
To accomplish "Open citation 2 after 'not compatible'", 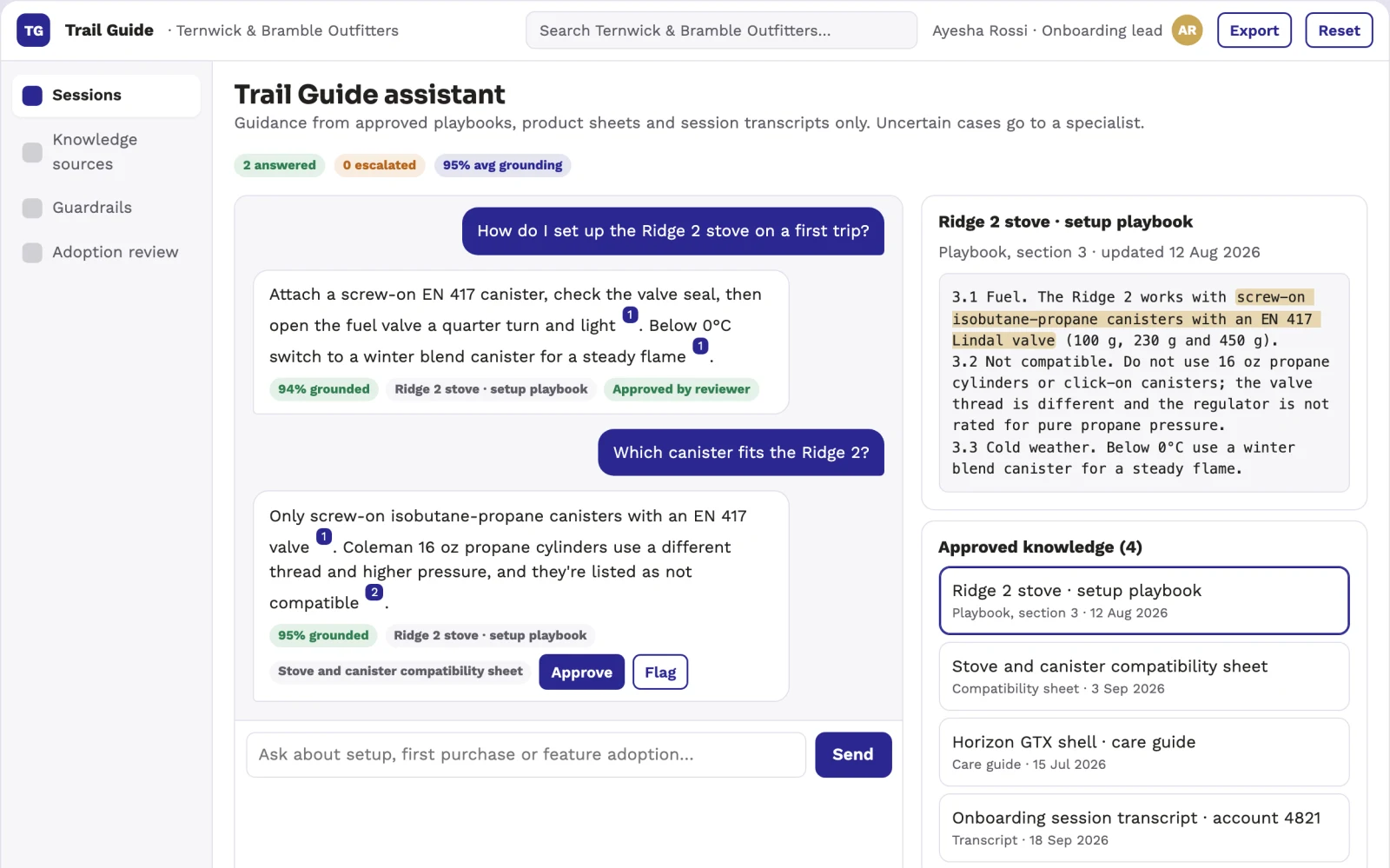I will point(374,592).
